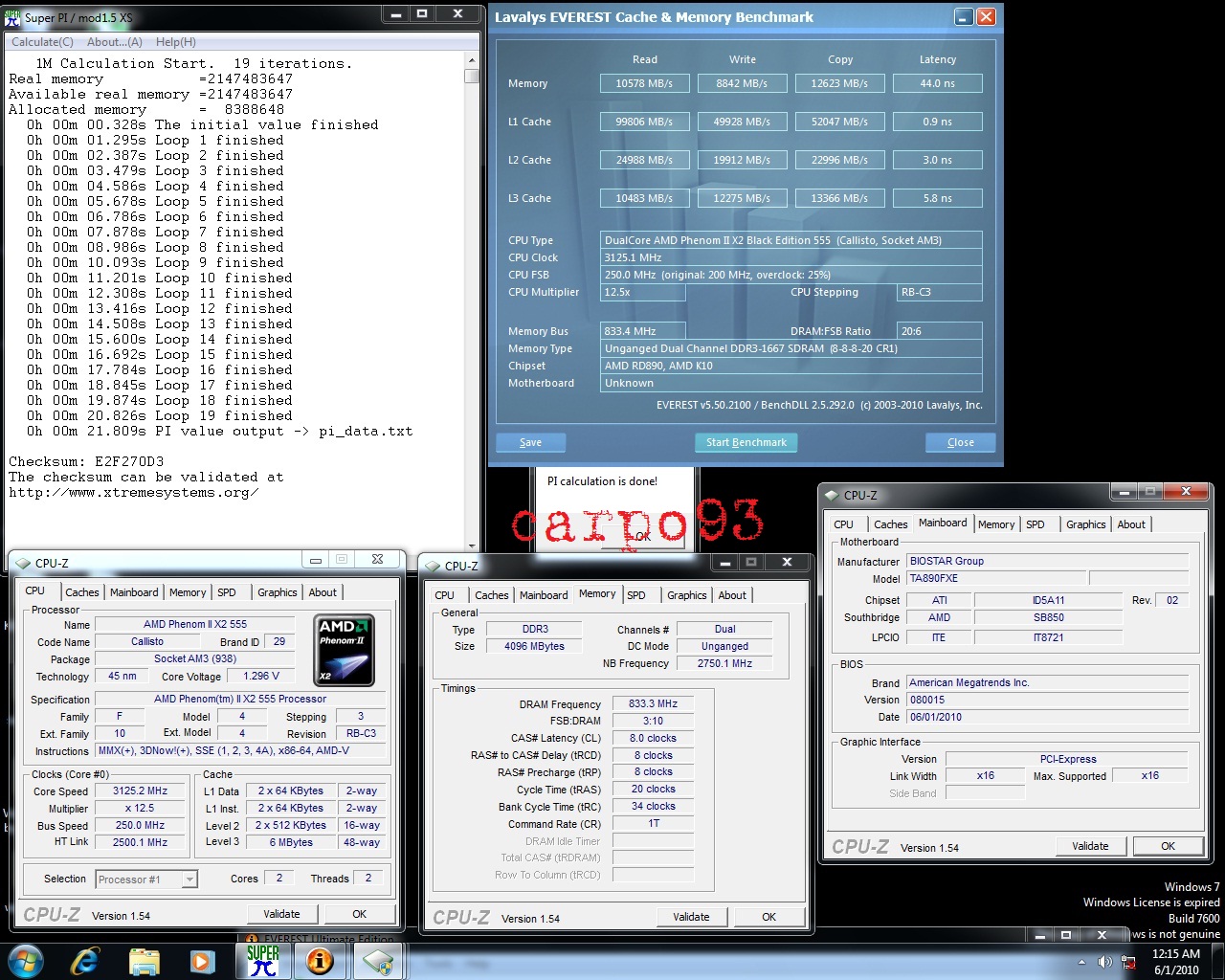
Task: Launch Internet Explorer from the taskbar
Action: pos(85,960)
